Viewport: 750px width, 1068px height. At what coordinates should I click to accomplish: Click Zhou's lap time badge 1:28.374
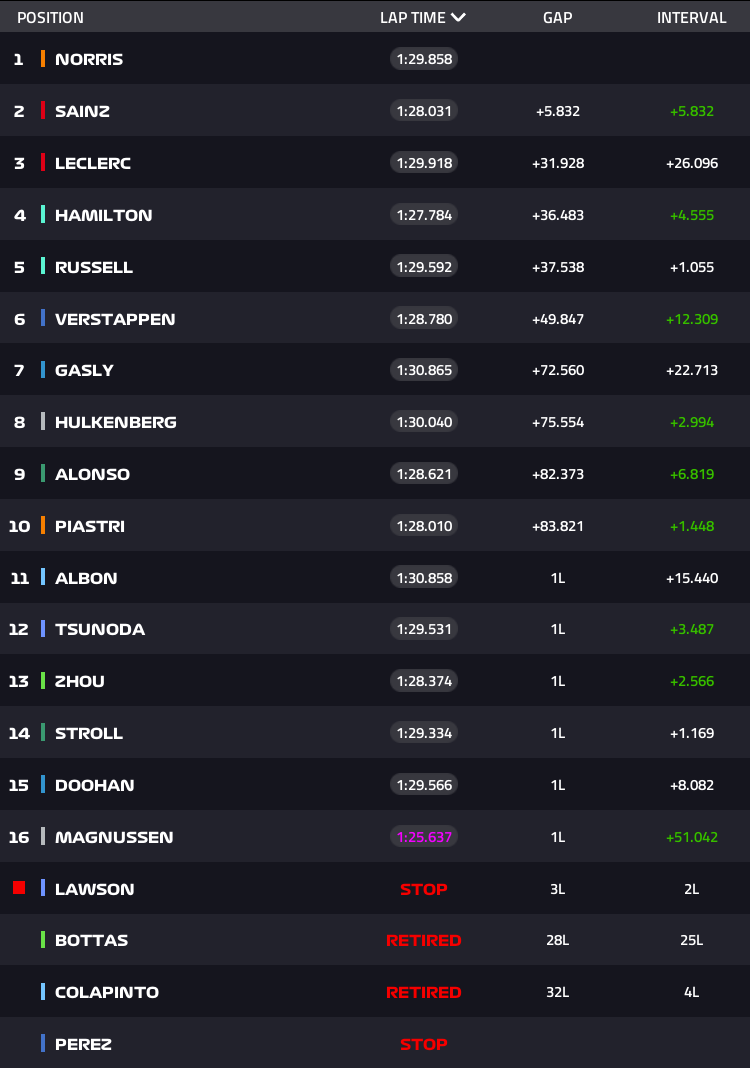424,680
